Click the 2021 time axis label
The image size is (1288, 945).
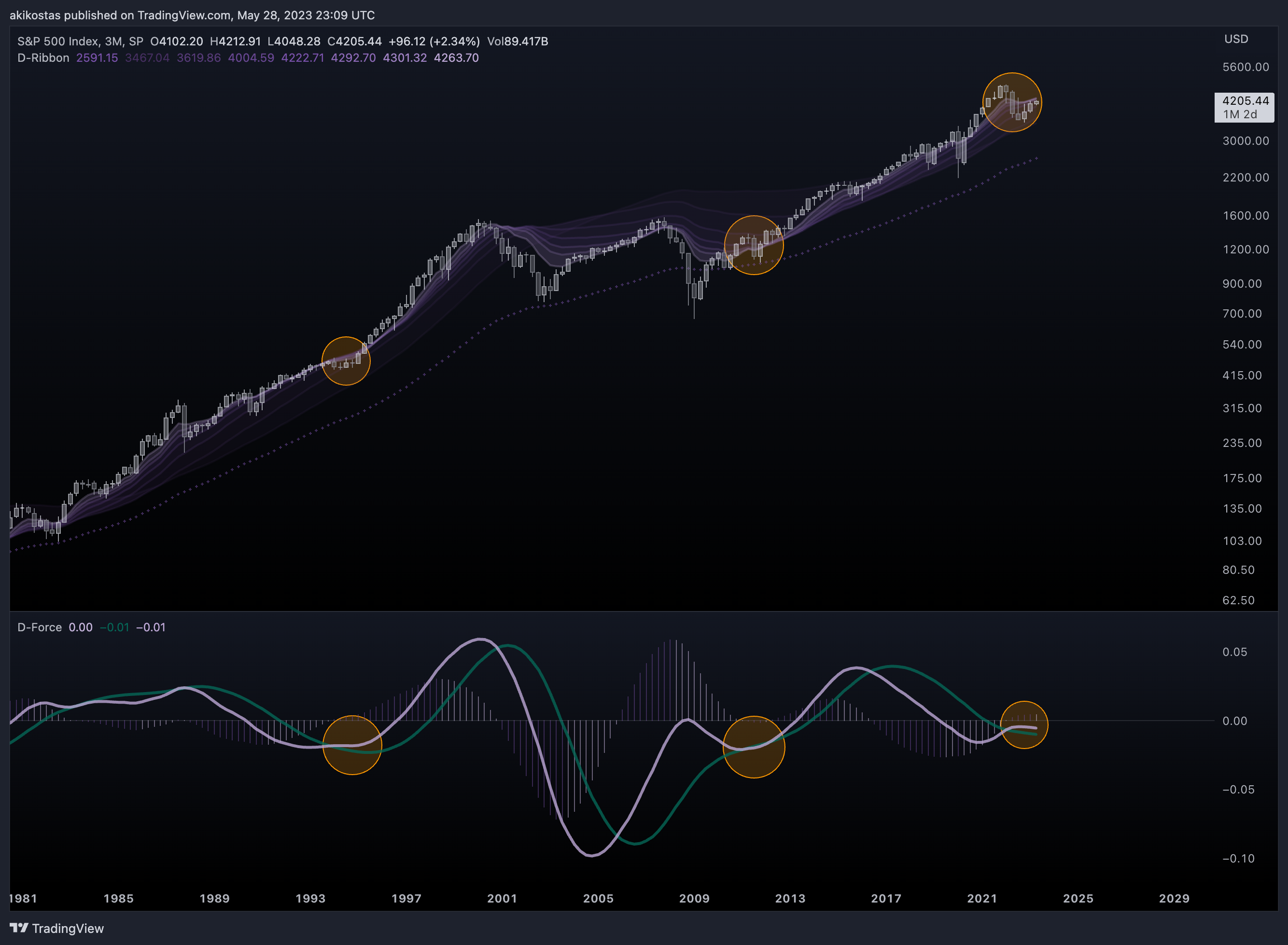pos(982,898)
